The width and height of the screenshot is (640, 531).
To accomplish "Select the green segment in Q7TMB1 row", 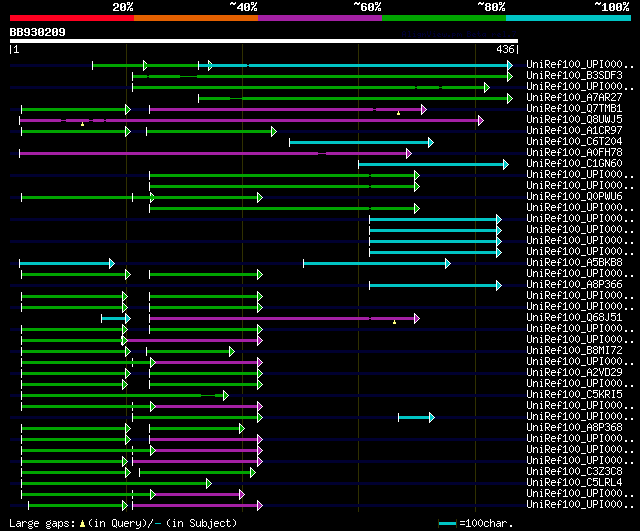I will (76, 109).
